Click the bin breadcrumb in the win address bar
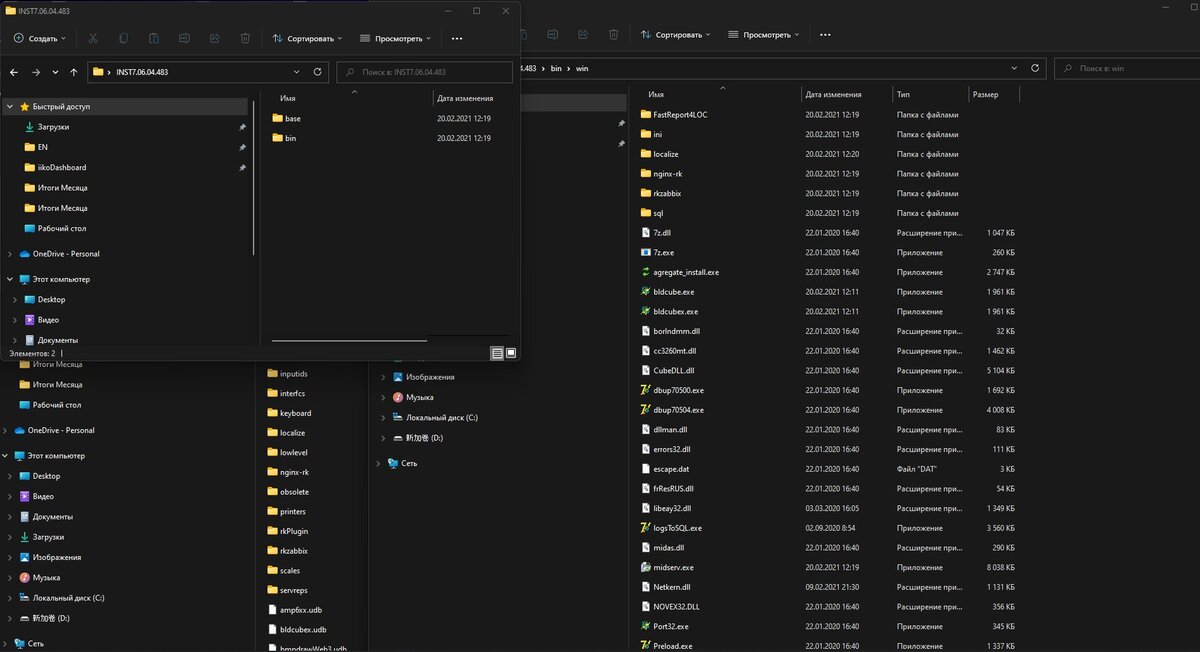 pos(556,68)
